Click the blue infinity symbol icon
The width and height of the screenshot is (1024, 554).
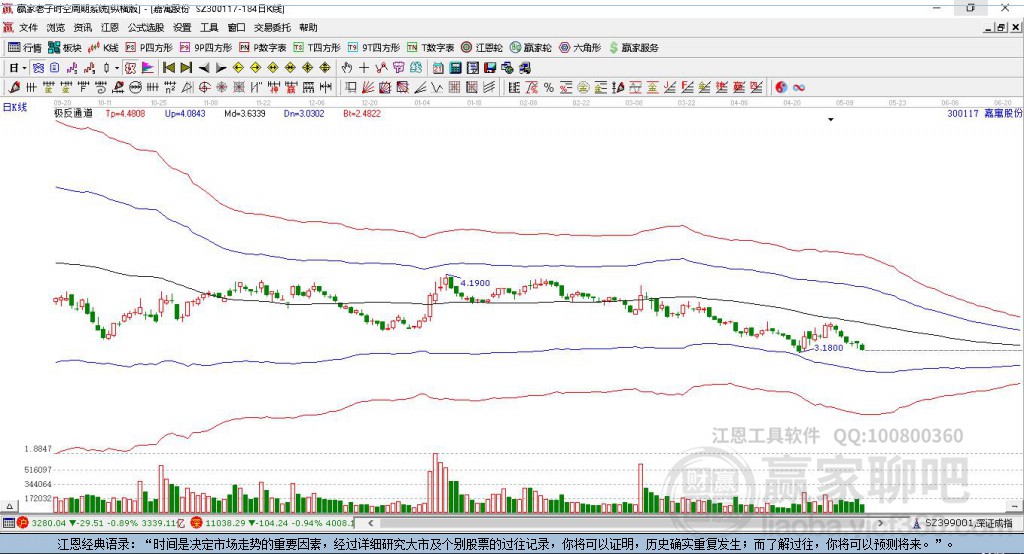pos(799,88)
